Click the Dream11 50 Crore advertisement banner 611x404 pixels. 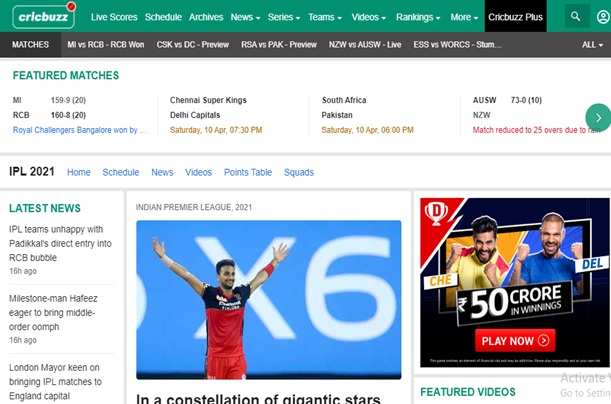point(515,282)
